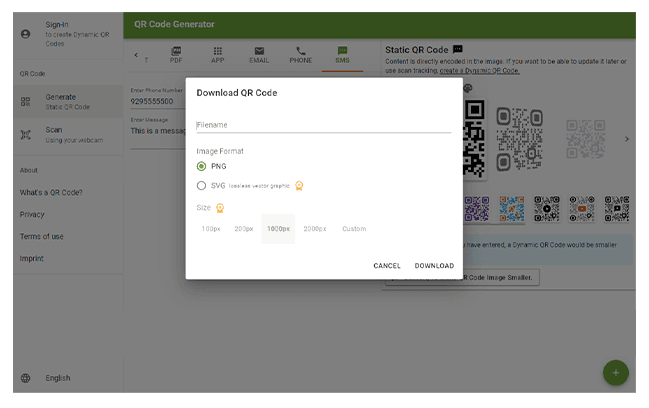Click the color palette icon above QR preview

pyautogui.click(x=468, y=88)
